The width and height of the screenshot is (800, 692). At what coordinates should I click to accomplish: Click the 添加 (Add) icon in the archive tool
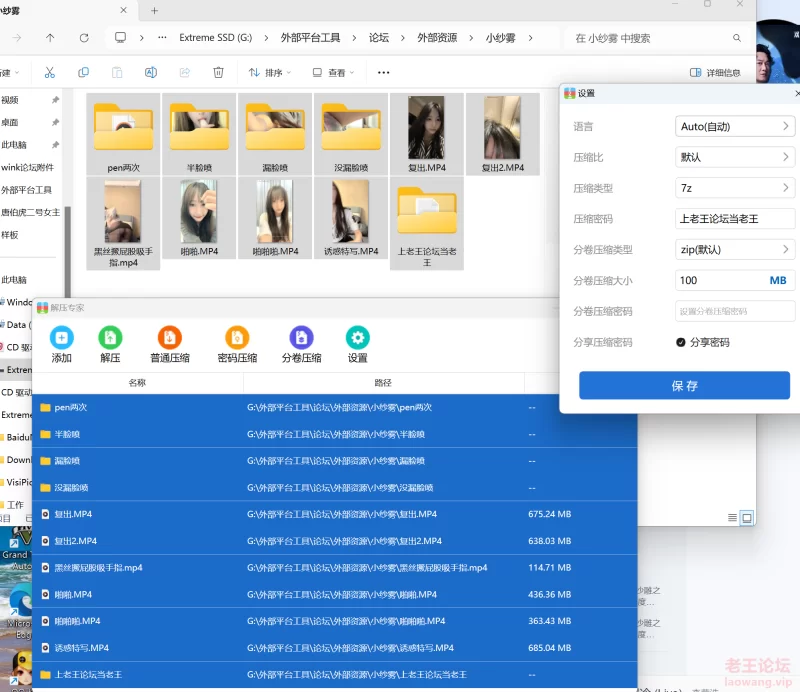[62, 338]
